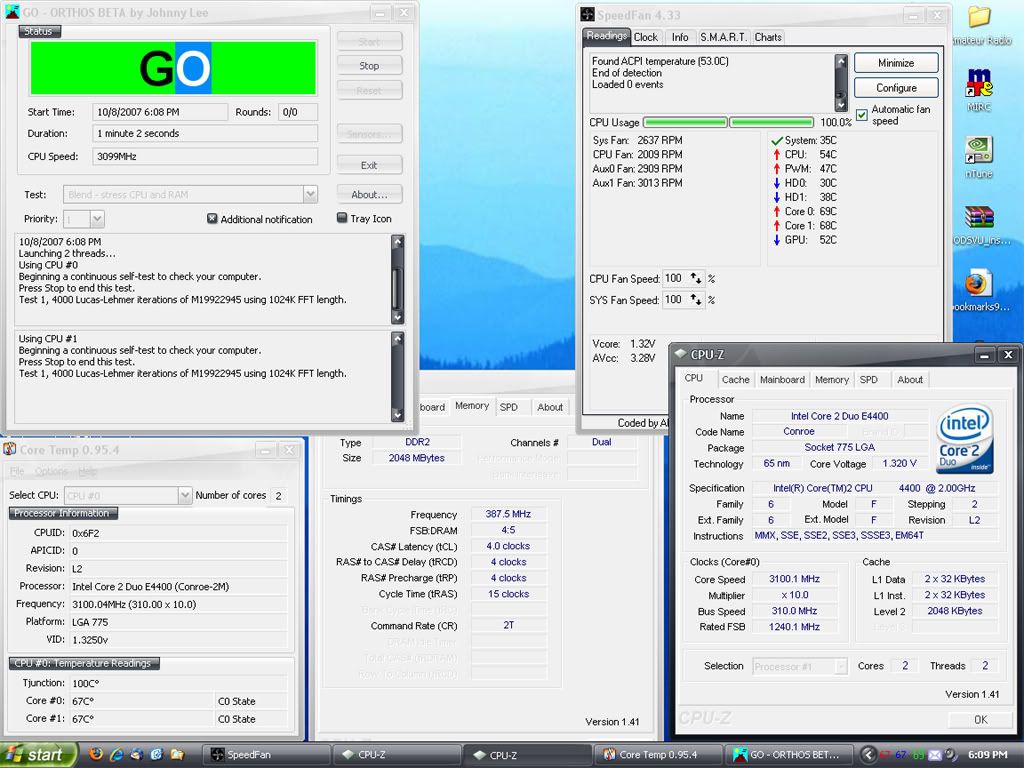Open the Charts tab in SpeedFan
This screenshot has height=768, width=1024.
tap(768, 37)
